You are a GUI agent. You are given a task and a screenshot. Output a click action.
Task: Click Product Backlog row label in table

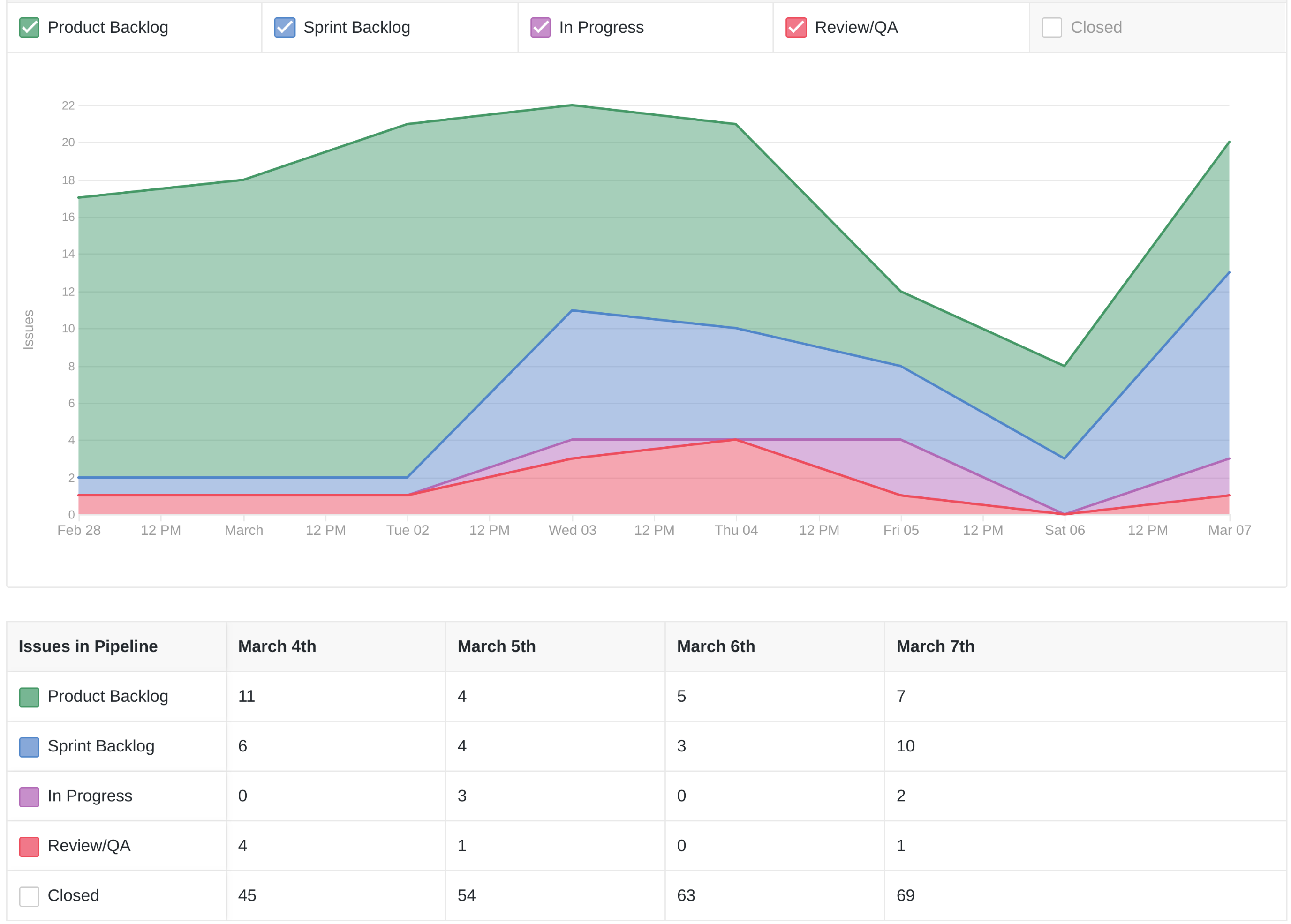(107, 696)
